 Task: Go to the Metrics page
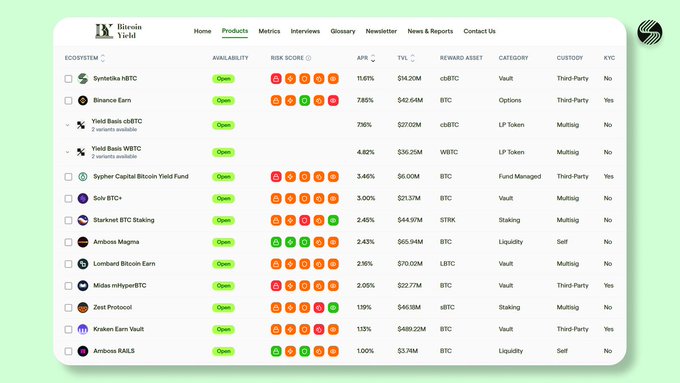[269, 31]
